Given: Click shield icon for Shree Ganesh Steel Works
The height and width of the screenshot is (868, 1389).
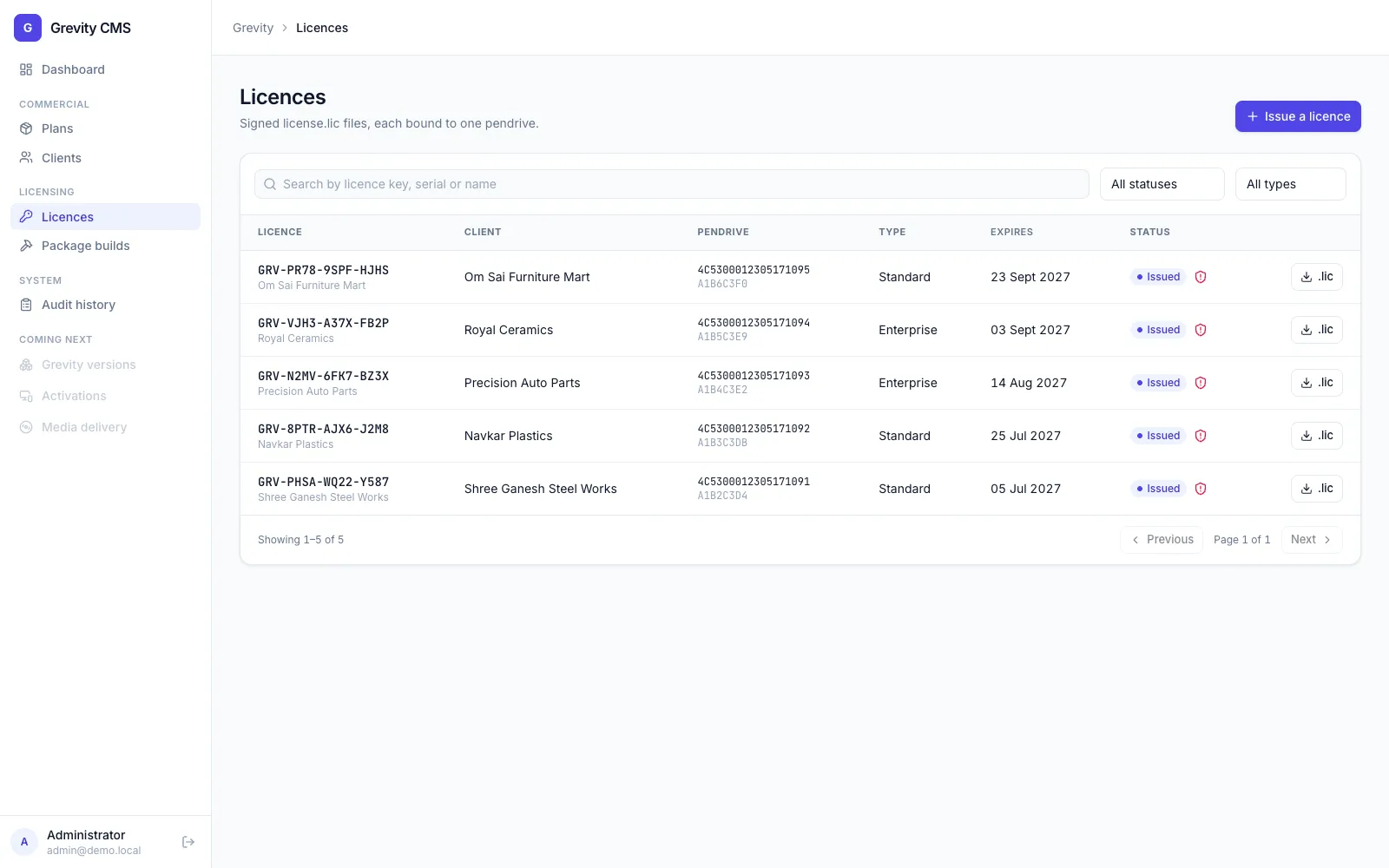Looking at the screenshot, I should click(1201, 489).
